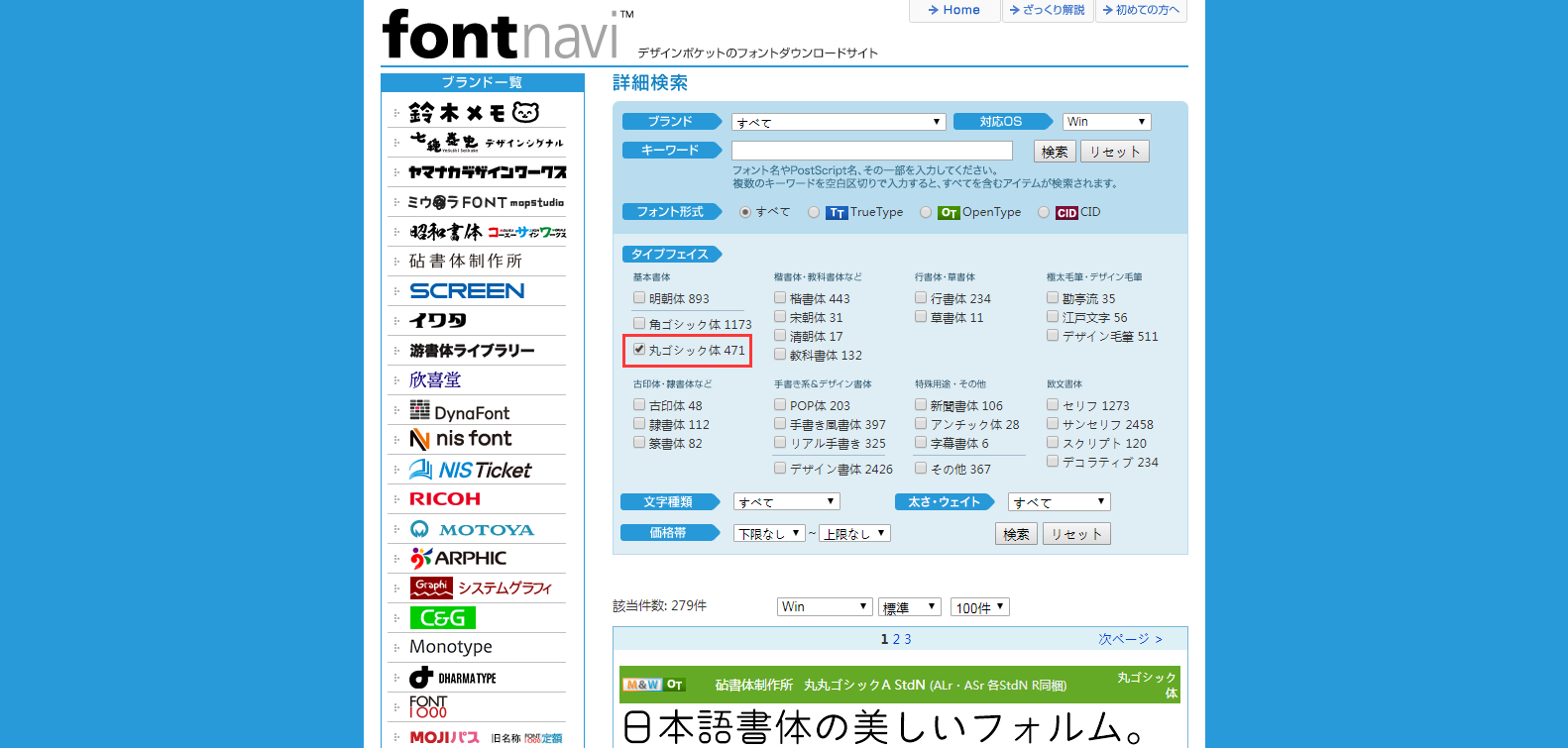Open the 100件 per-page dropdown
The height and width of the screenshot is (748, 1568).
(980, 606)
